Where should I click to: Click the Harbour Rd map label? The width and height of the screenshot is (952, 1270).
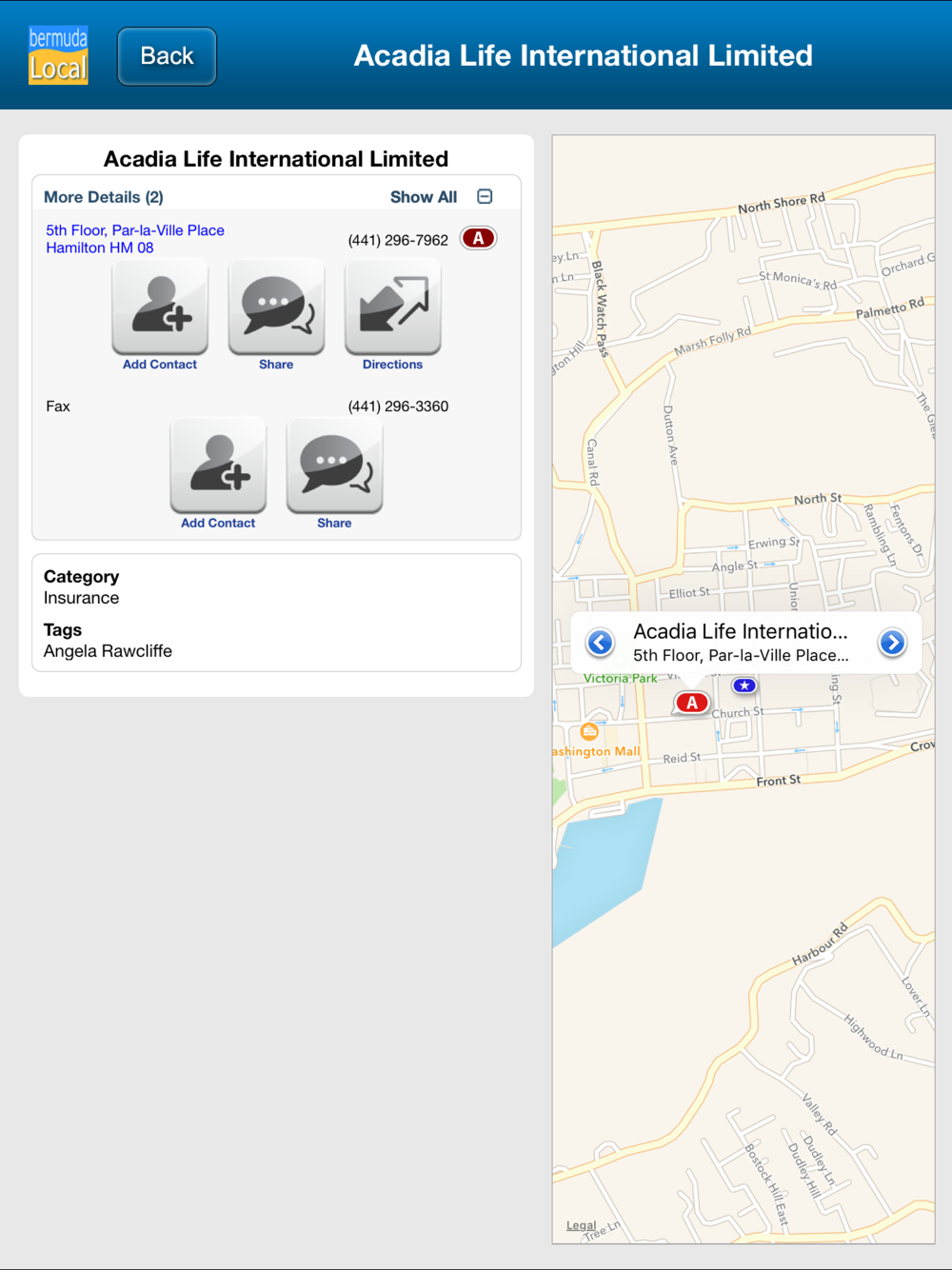[820, 945]
